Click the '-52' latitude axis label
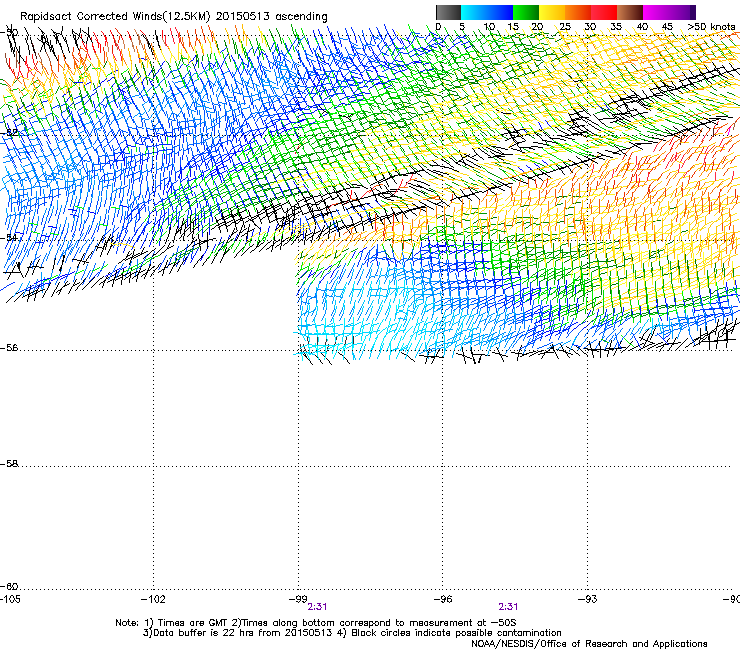Screen dimensions: 740x650 pyautogui.click(x=9, y=133)
